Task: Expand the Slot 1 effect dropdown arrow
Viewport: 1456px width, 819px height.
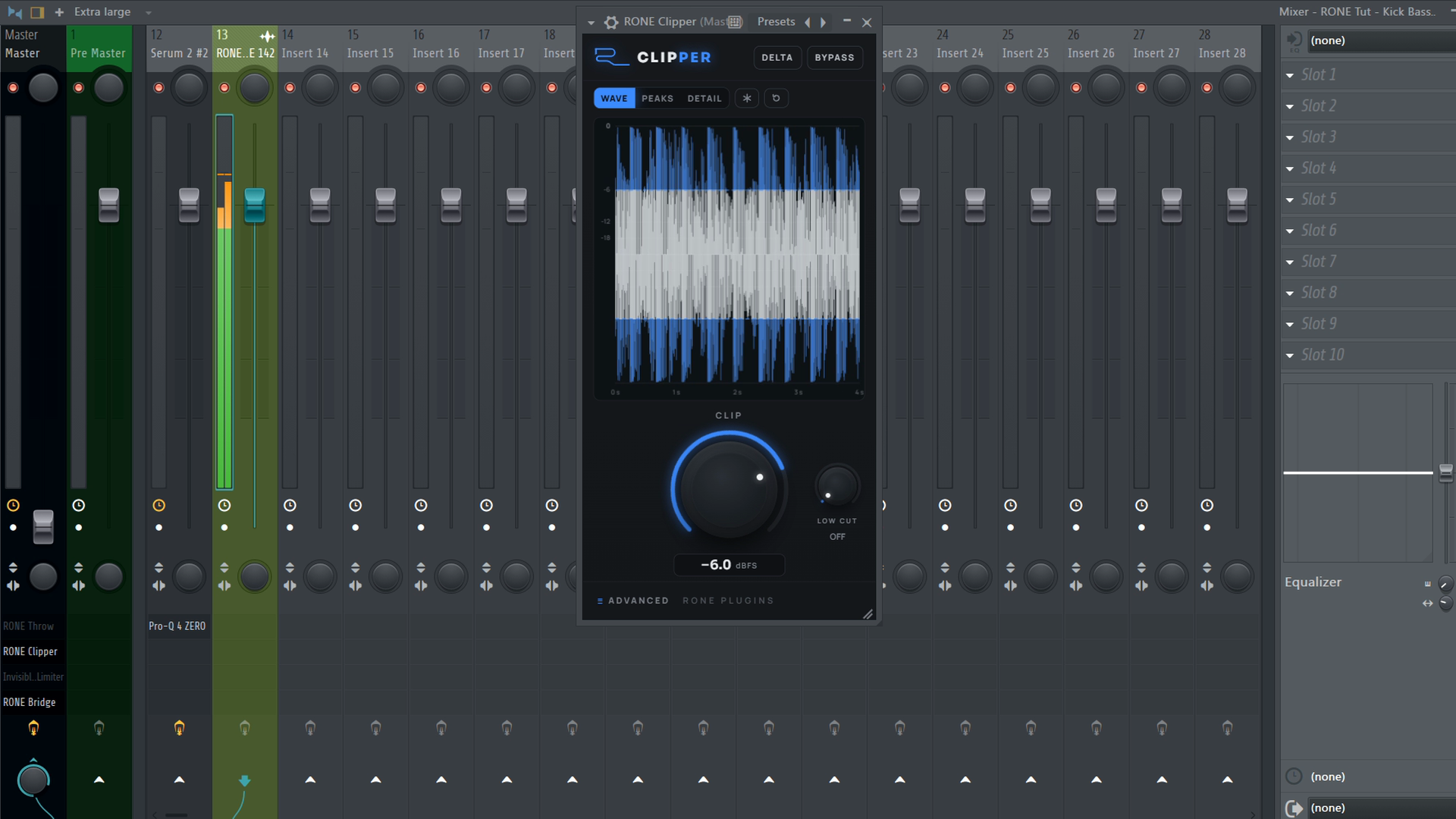Action: pos(1290,75)
